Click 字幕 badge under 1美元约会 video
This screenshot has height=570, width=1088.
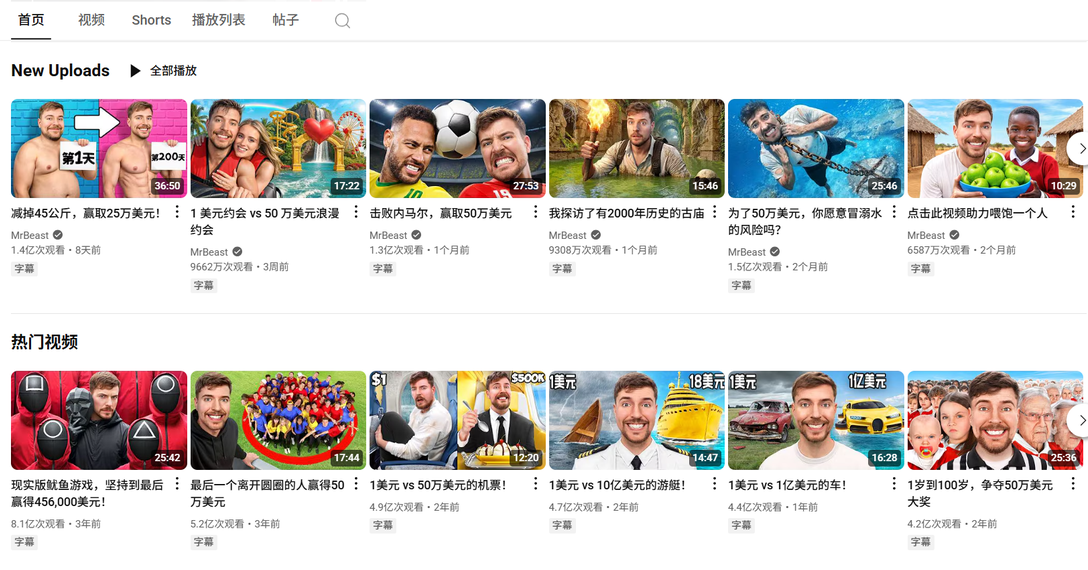coord(204,285)
